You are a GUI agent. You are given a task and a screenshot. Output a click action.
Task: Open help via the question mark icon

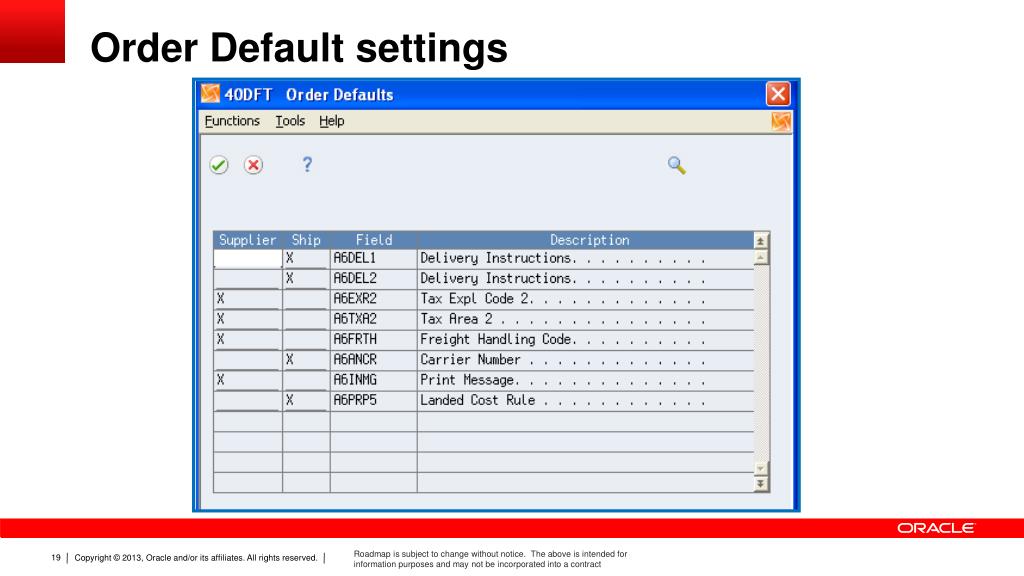click(307, 165)
